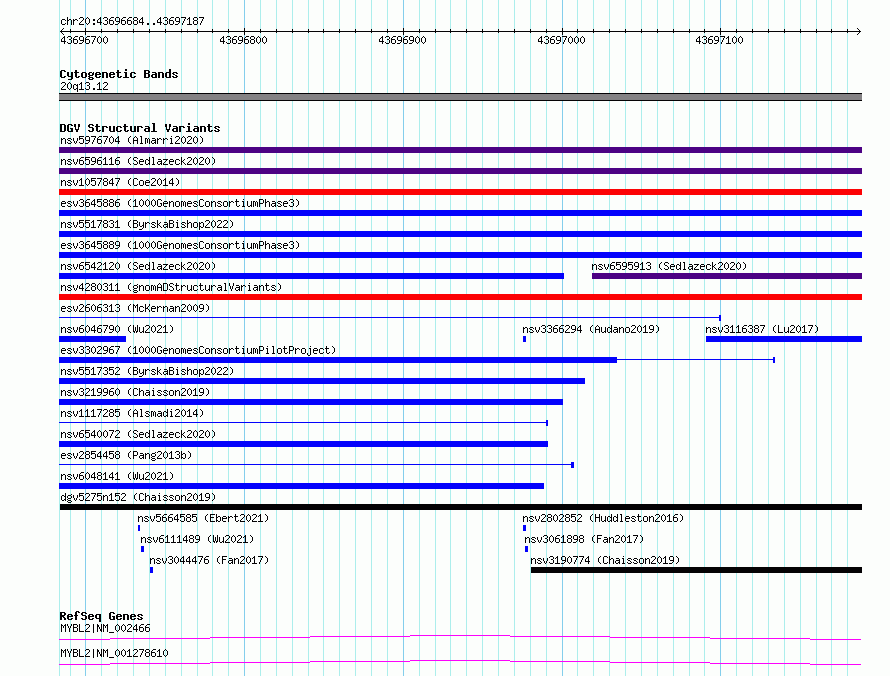
Task: Click the 43696900 ruler position label
Action: pyautogui.click(x=402, y=40)
